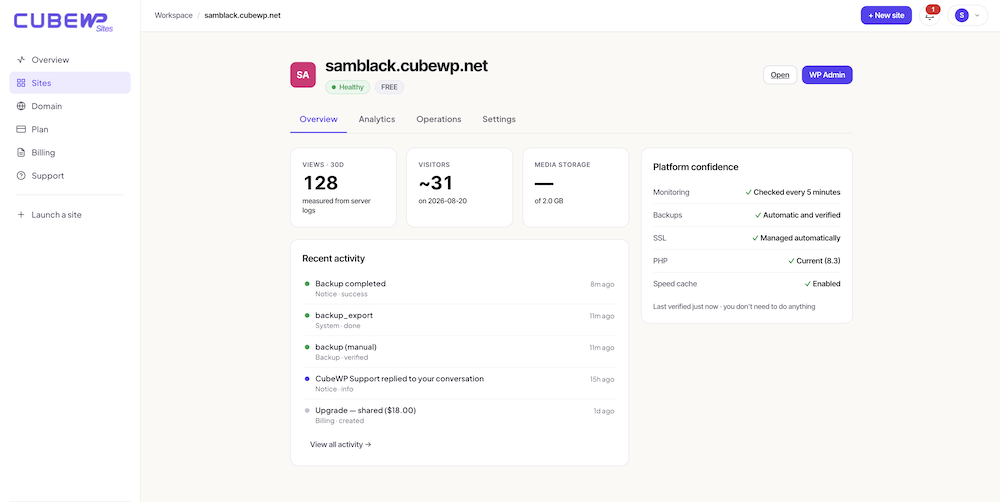This screenshot has height=502, width=1000.
Task: Click the 1d ago timestamp
Action: click(x=604, y=411)
